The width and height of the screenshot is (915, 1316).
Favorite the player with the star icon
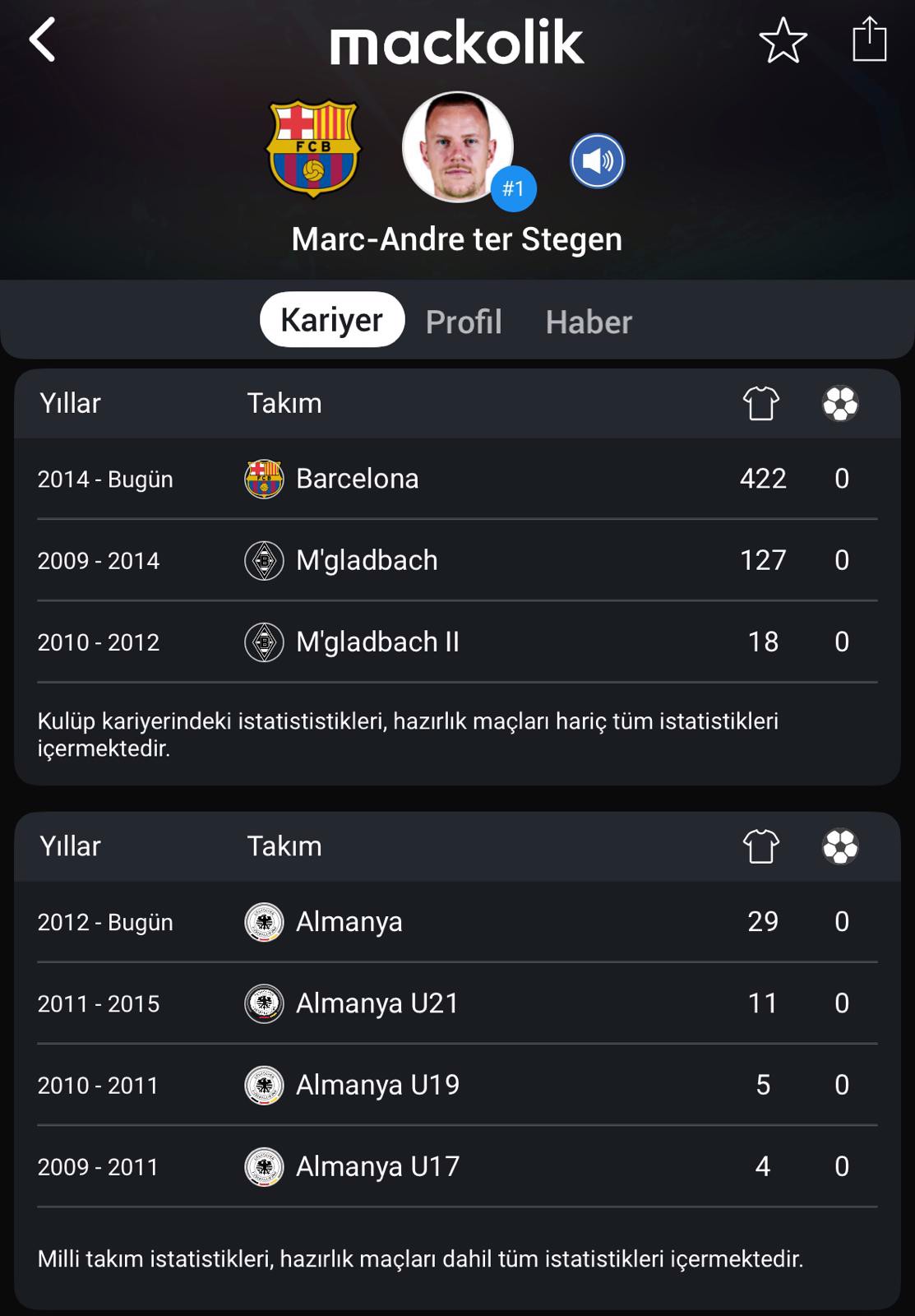783,40
